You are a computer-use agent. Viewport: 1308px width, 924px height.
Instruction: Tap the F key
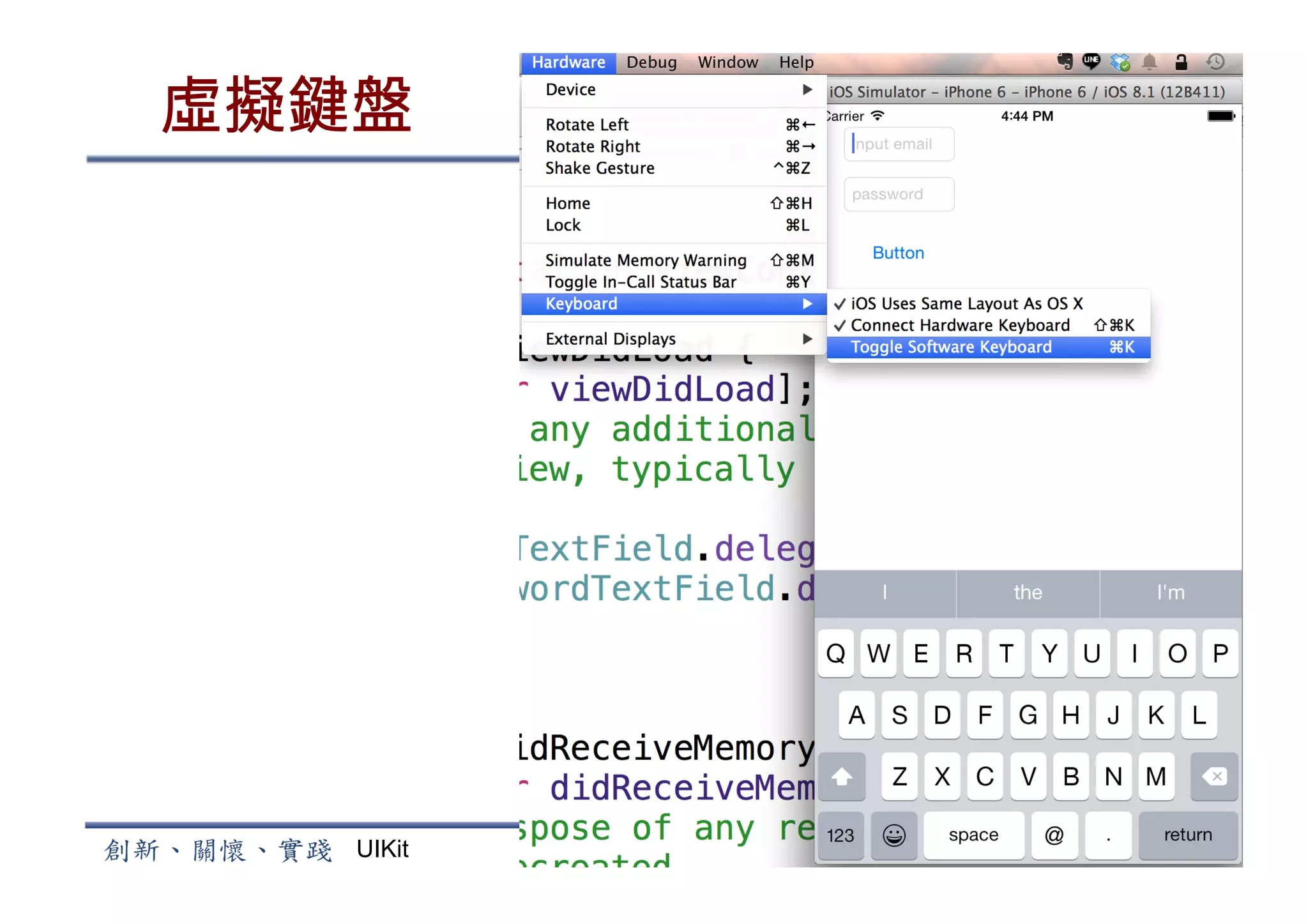click(x=985, y=715)
